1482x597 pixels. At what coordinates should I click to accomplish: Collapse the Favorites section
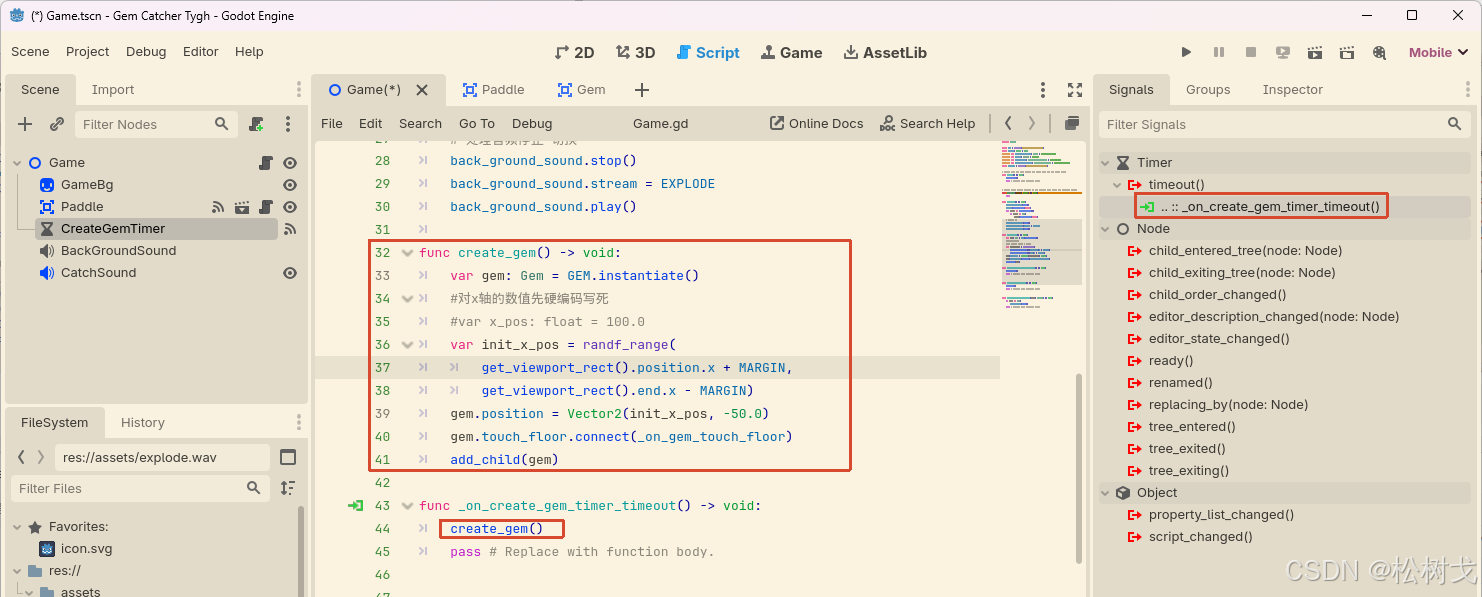[x=17, y=527]
